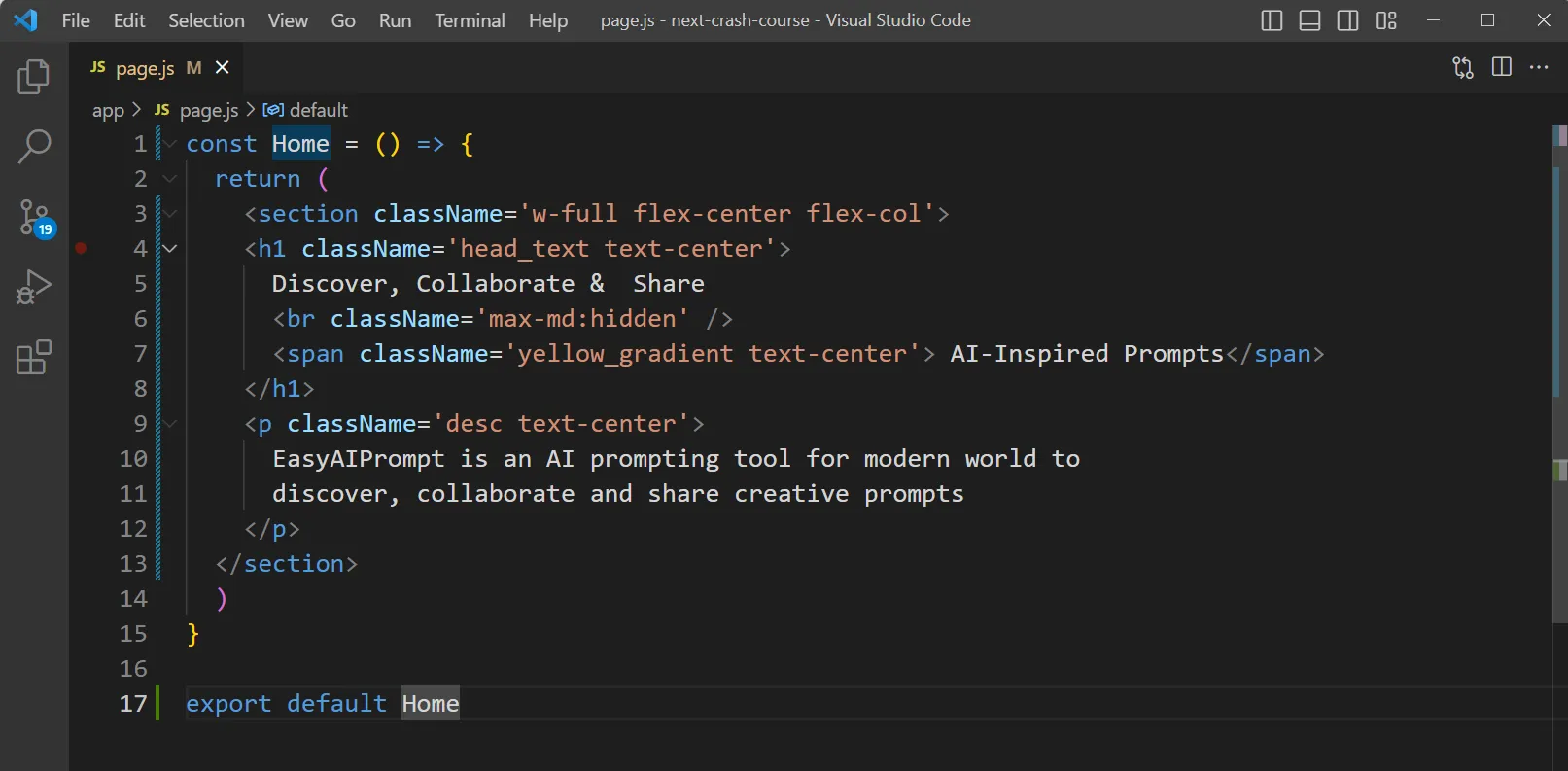Collapse the return block on line 2
The image size is (1568, 771).
coord(170,179)
